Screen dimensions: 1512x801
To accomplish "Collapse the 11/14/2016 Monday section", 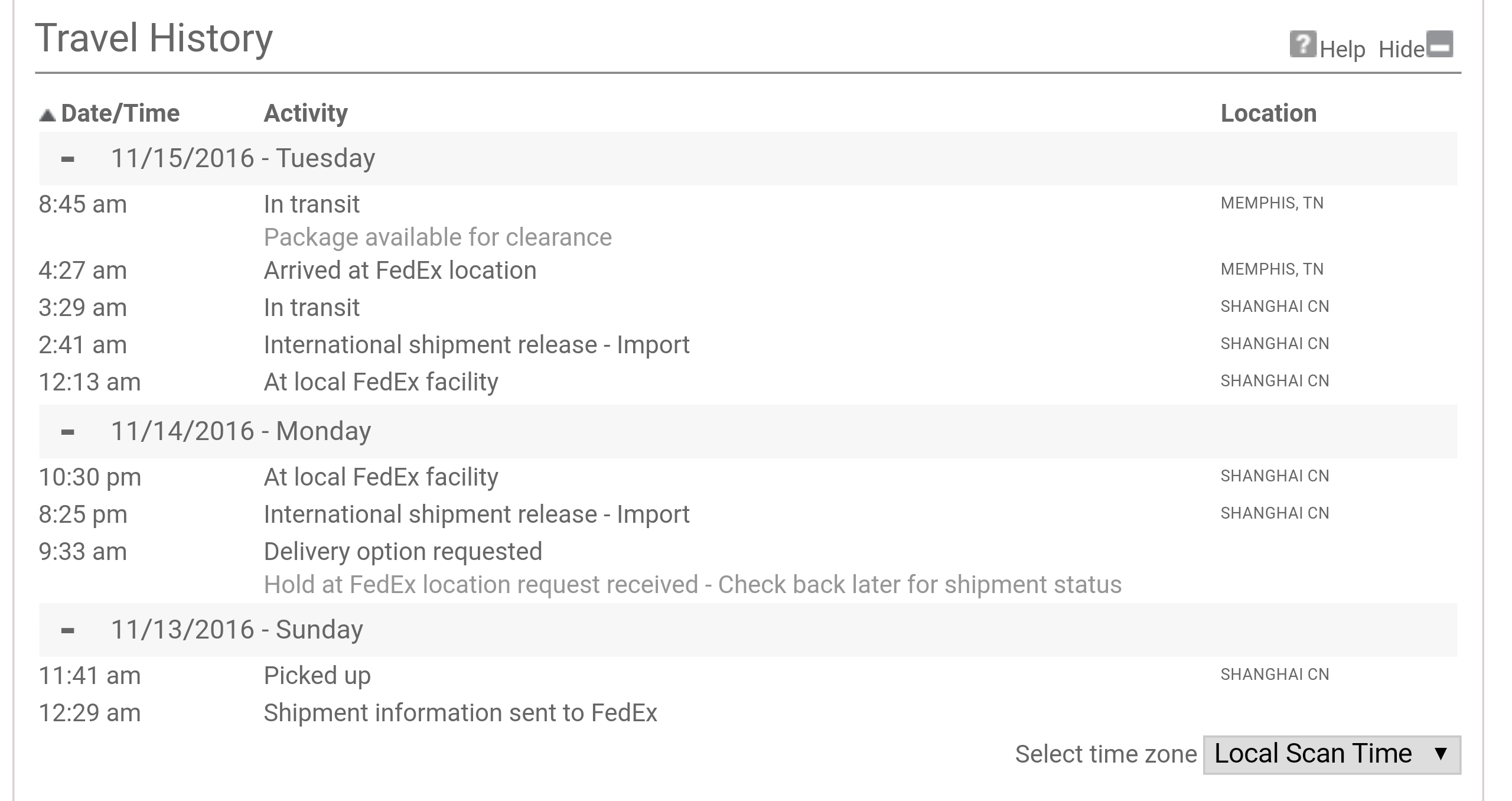I will (x=68, y=432).
